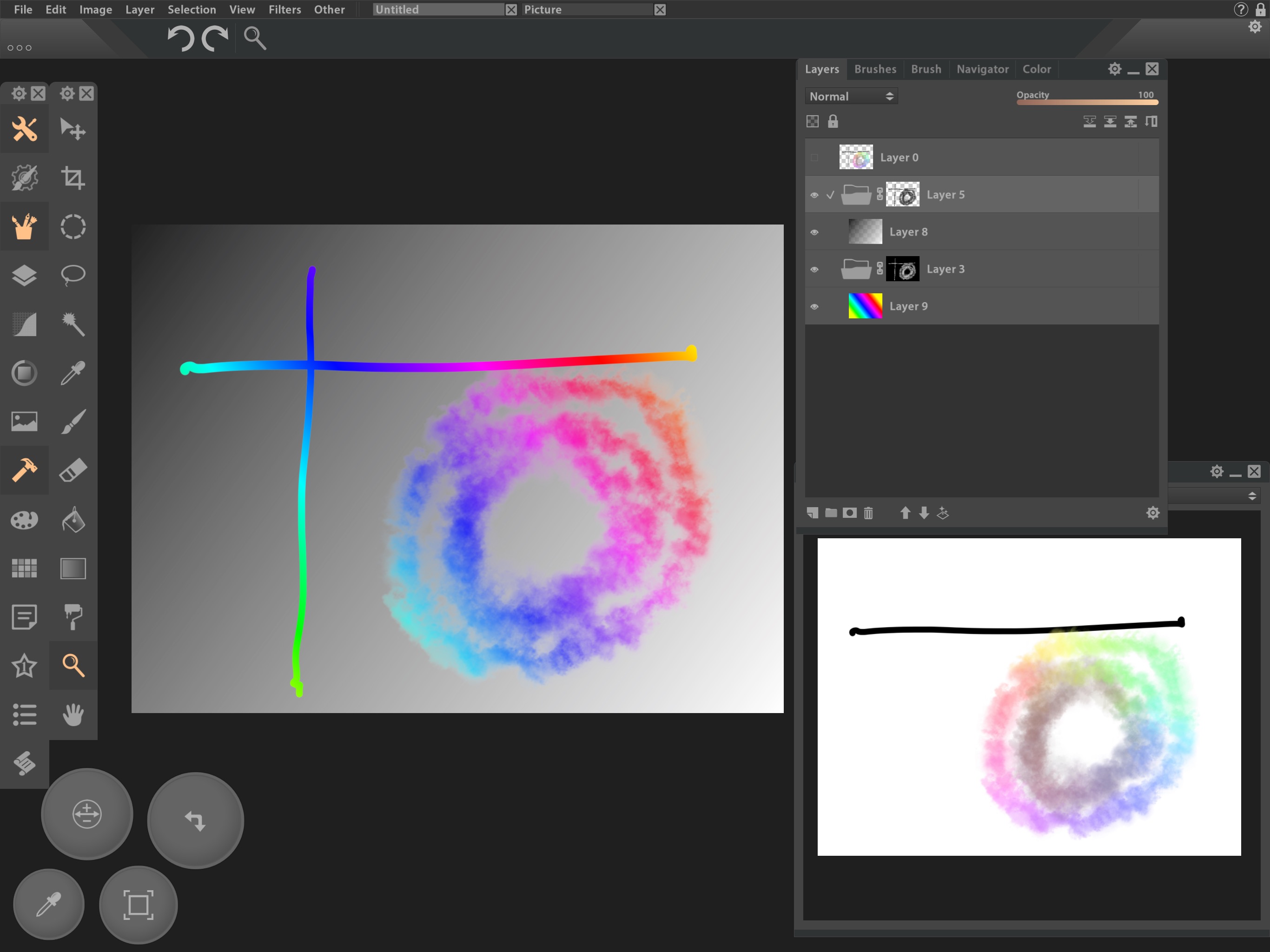Collapse the Layer 5 group folder
The width and height of the screenshot is (1270, 952).
[855, 195]
